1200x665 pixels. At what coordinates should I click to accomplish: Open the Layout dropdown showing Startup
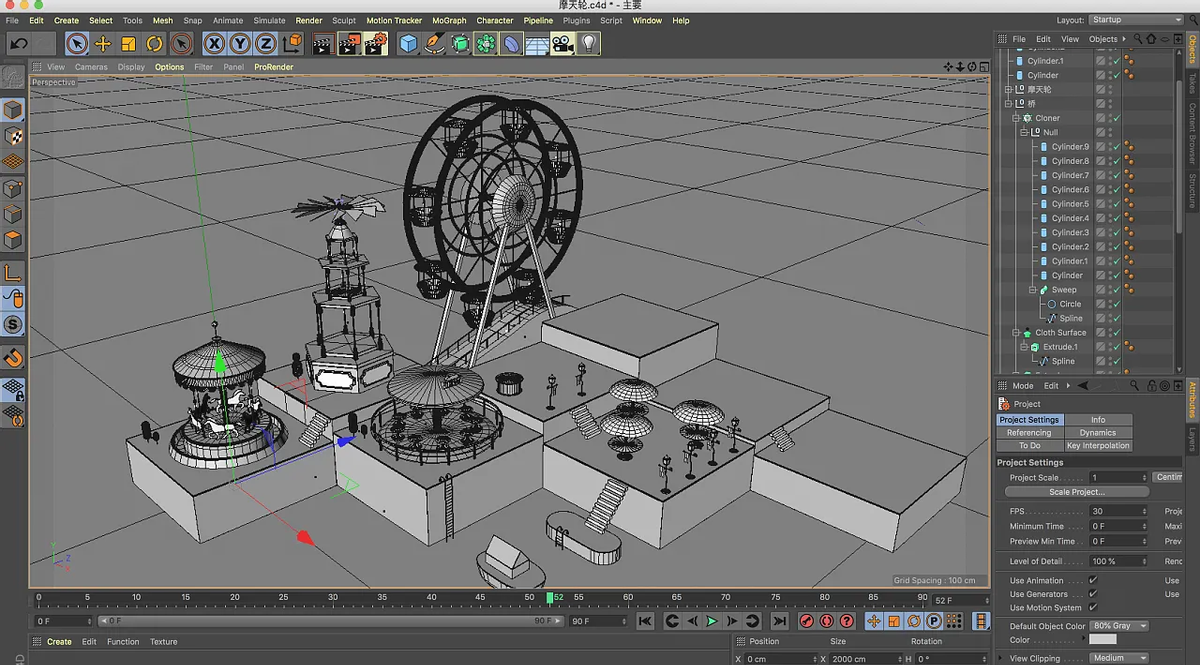[x=1136, y=20]
